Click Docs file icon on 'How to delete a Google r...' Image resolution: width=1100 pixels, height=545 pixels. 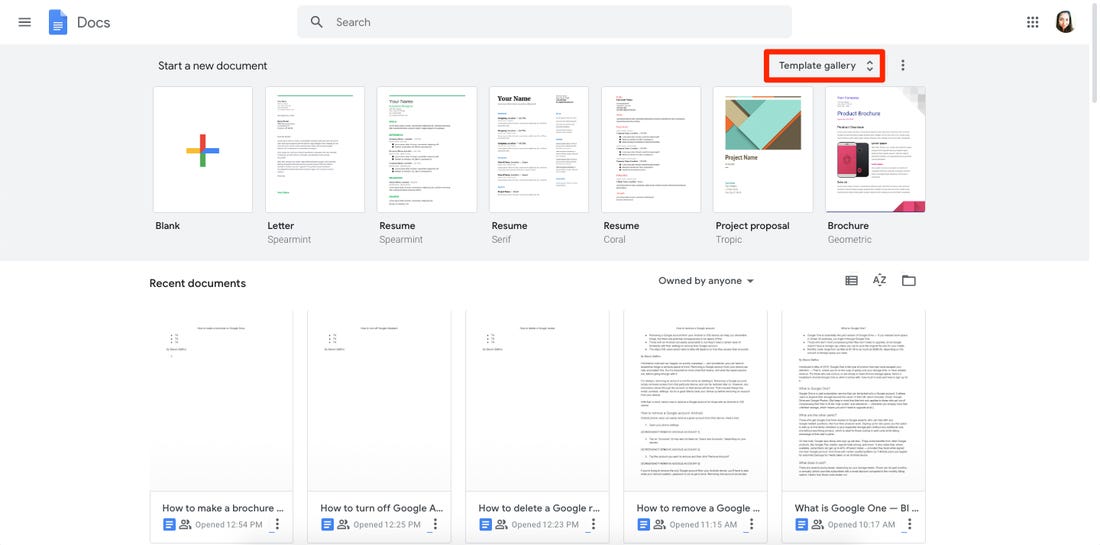click(x=485, y=524)
